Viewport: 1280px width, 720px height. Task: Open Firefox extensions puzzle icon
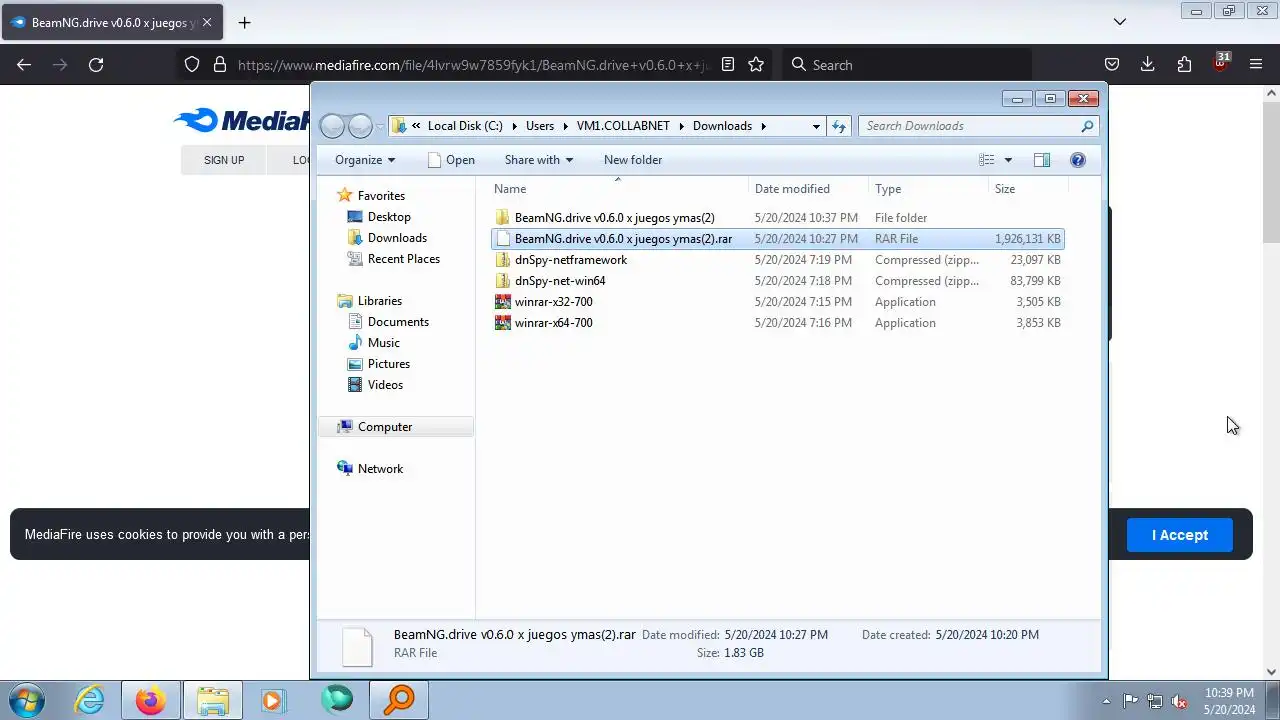click(1184, 64)
